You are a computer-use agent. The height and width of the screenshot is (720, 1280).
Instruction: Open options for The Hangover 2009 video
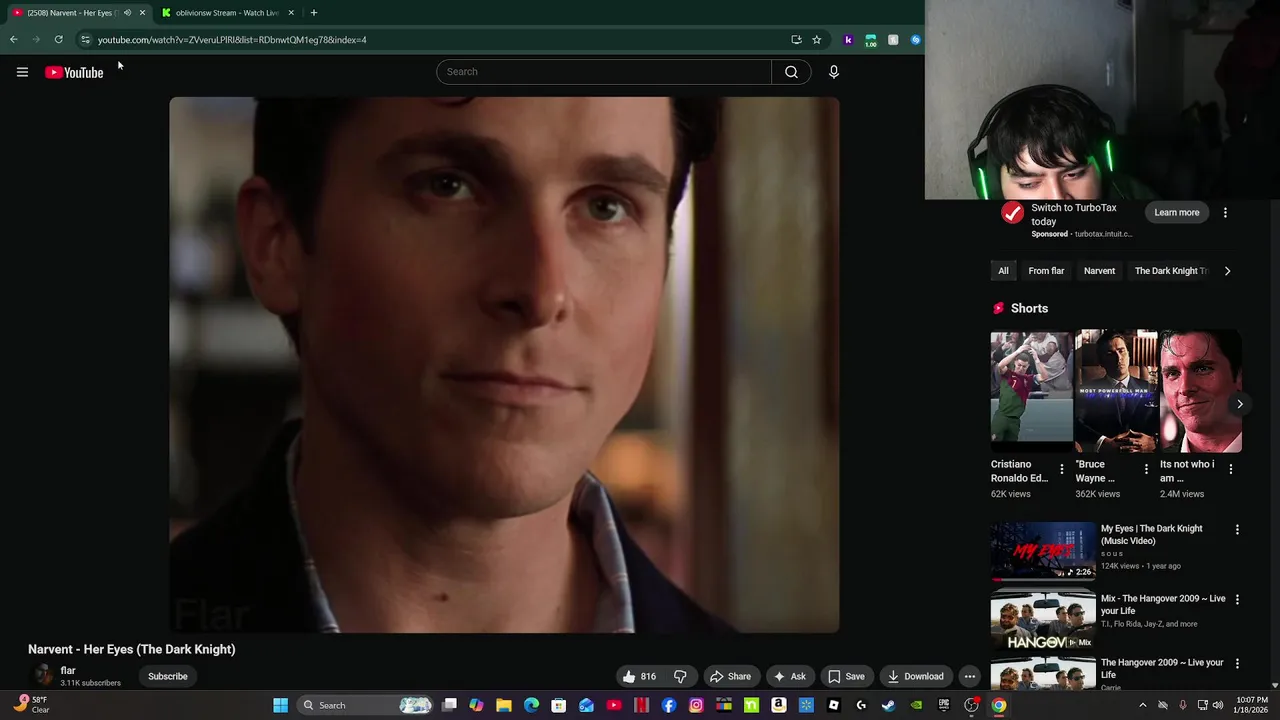pyautogui.click(x=1237, y=664)
